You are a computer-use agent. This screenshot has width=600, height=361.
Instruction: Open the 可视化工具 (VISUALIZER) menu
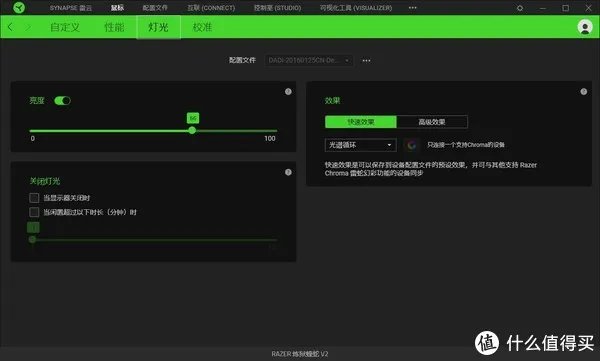pyautogui.click(x=356, y=8)
